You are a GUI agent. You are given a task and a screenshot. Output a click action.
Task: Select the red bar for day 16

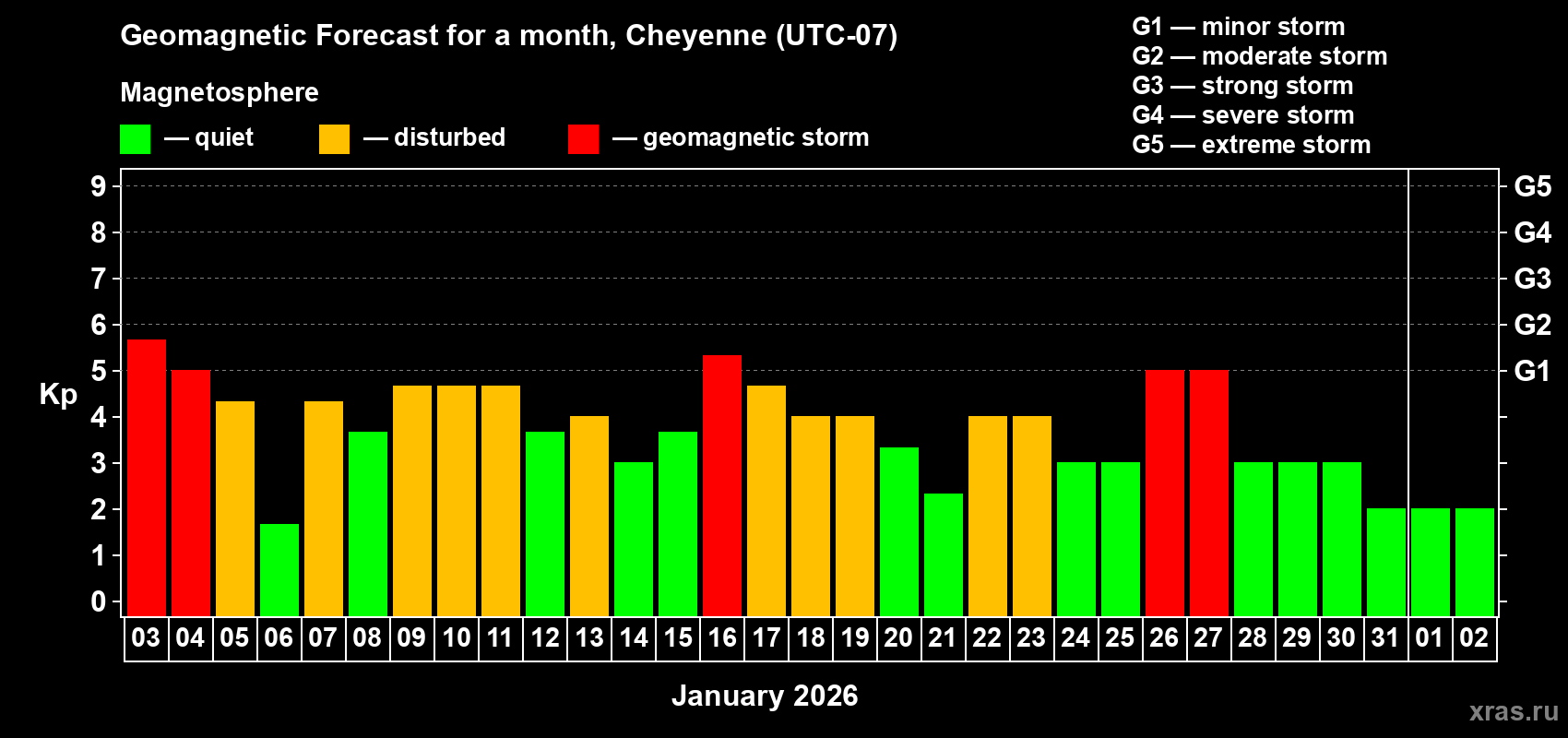(722, 485)
